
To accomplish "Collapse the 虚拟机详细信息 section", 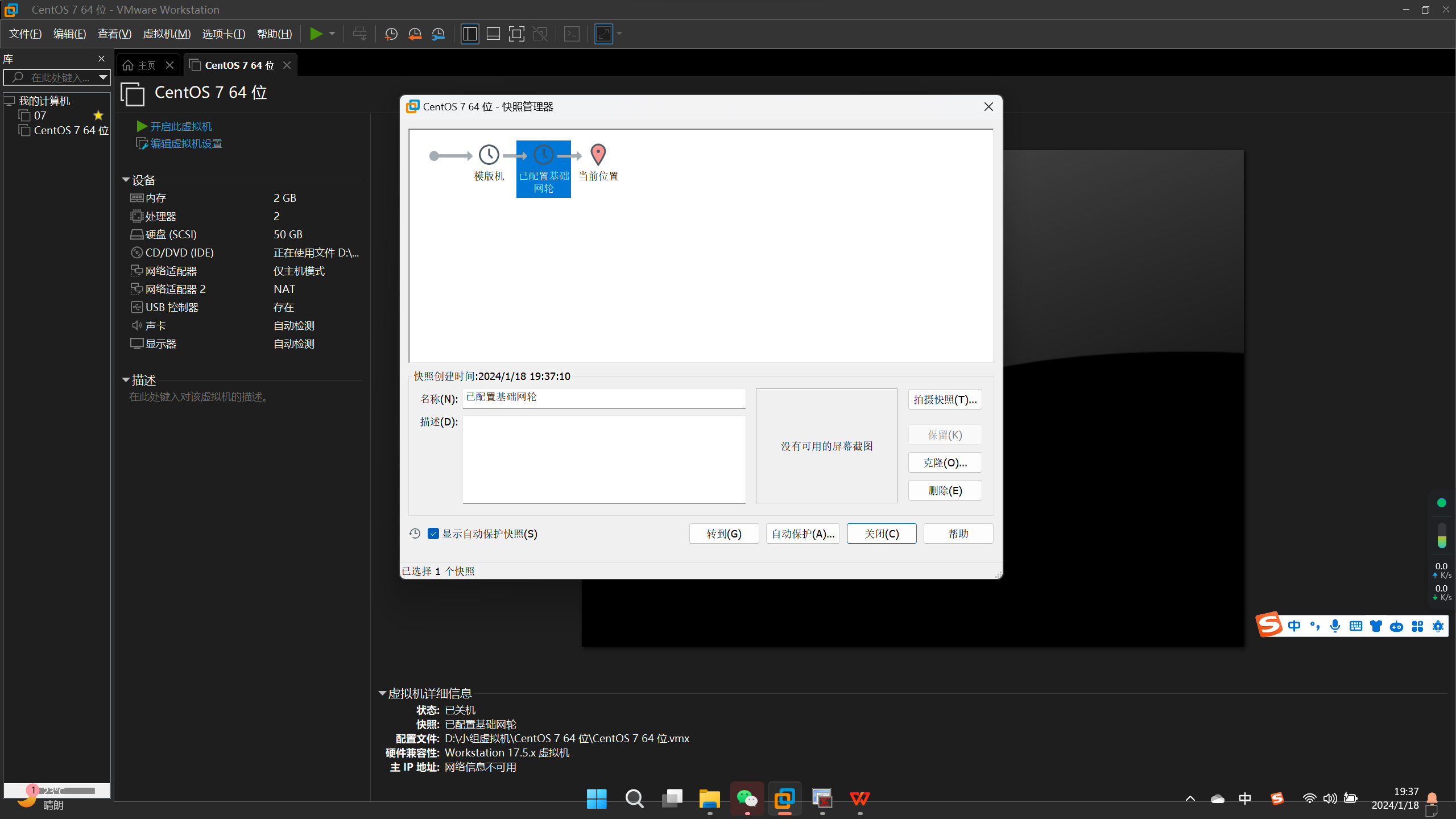I will pos(382,693).
